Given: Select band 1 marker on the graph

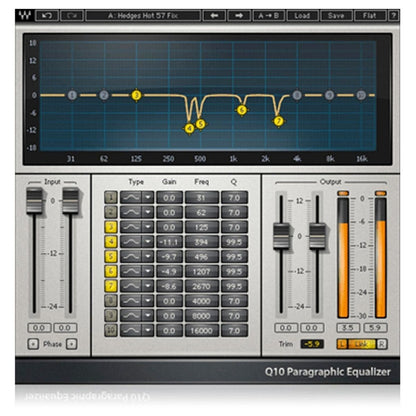Looking at the screenshot, I should point(72,95).
